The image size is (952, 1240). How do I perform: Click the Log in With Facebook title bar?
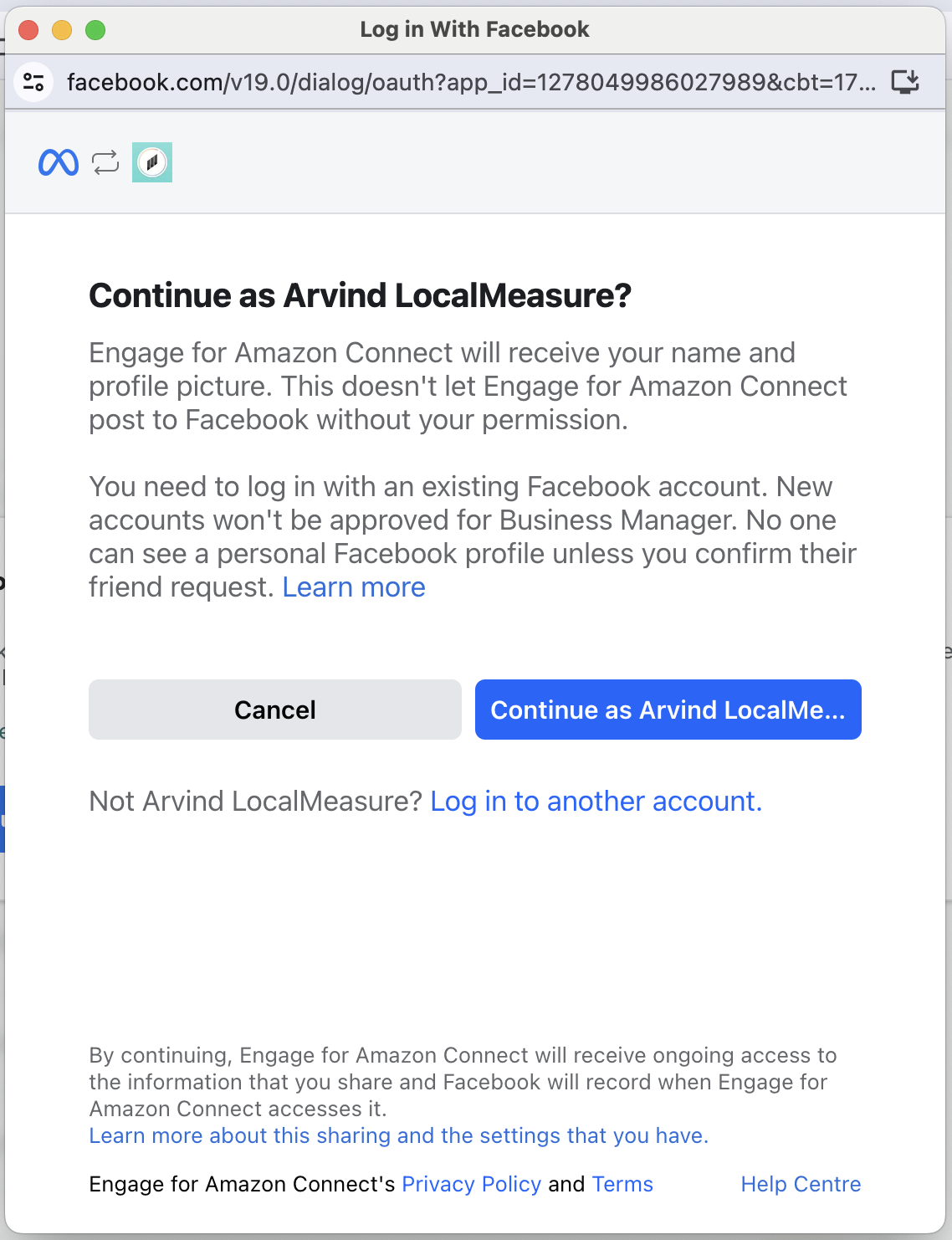(x=474, y=30)
